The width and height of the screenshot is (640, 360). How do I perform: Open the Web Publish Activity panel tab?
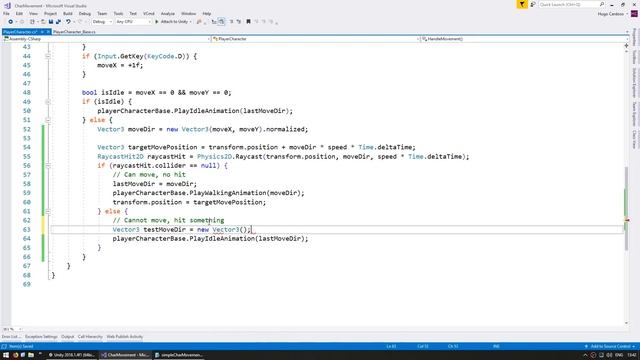[x=125, y=337]
